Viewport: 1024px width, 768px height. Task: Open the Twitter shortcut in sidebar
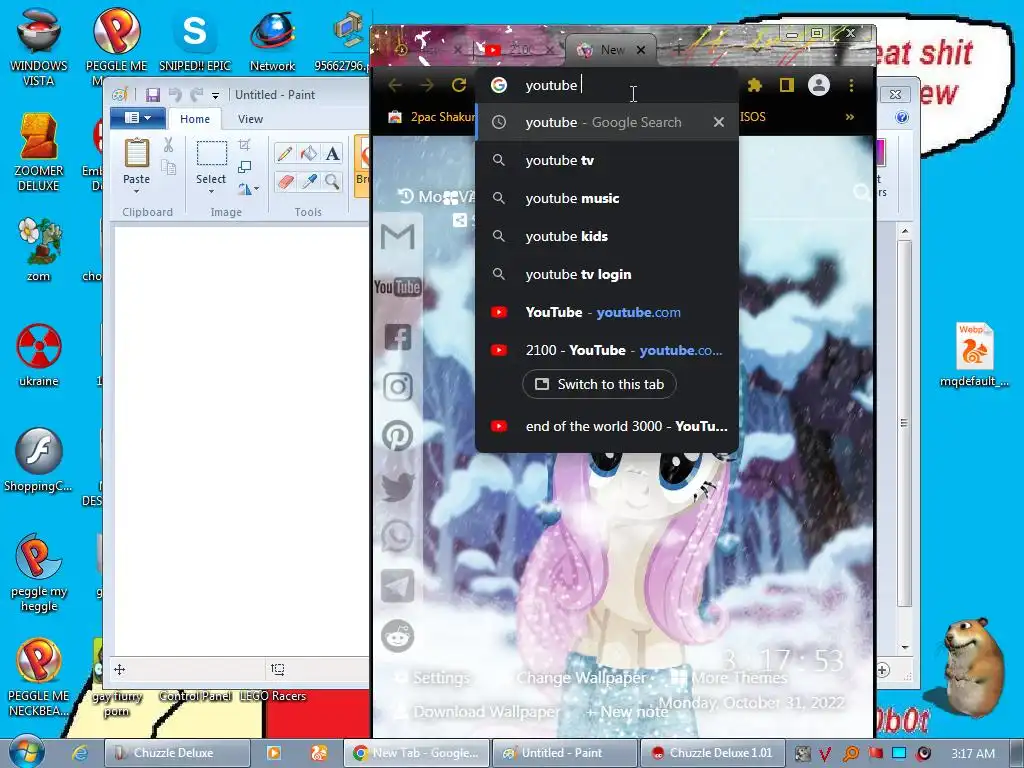point(398,487)
